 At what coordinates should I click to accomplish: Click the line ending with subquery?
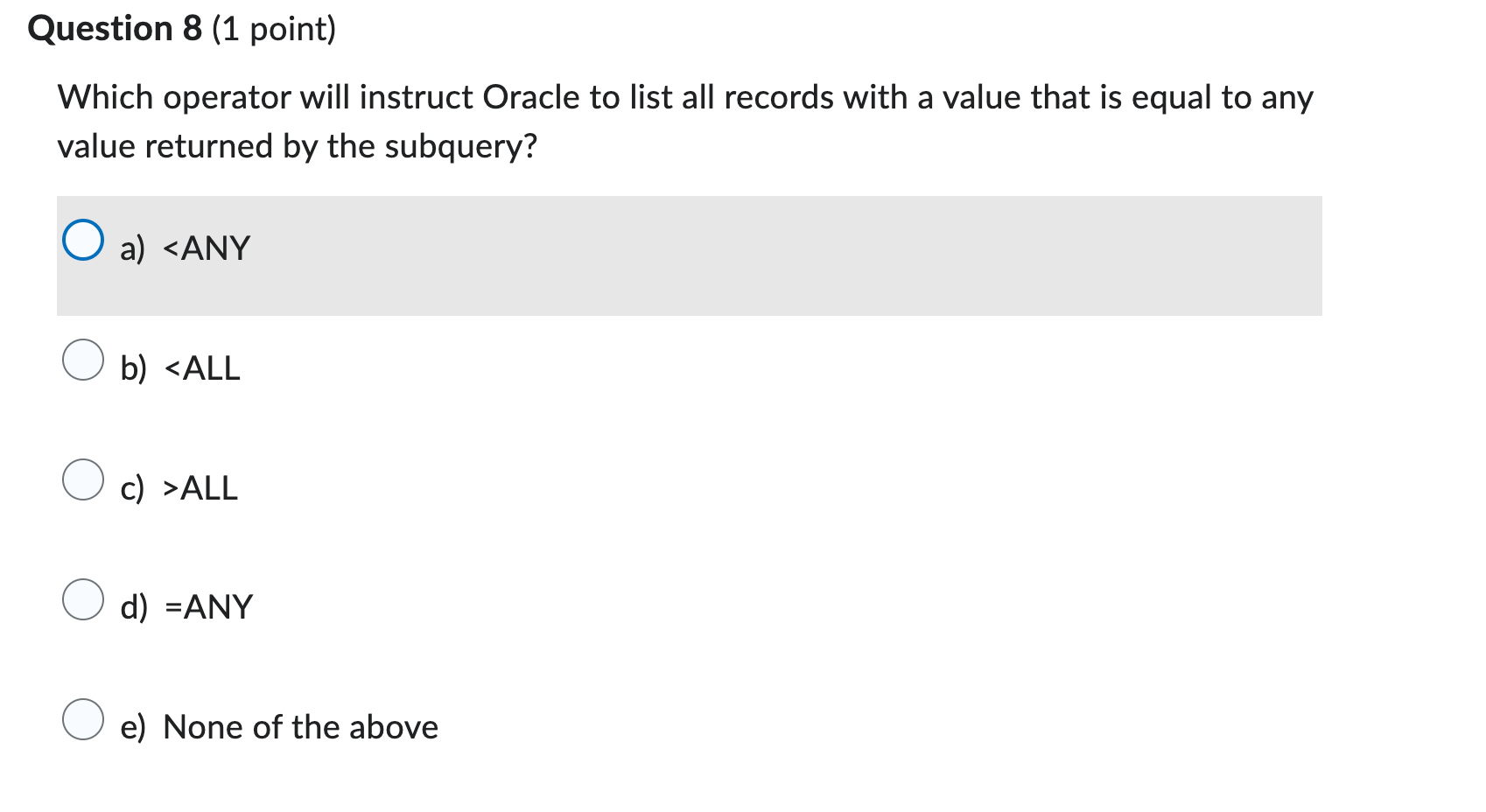(x=298, y=147)
